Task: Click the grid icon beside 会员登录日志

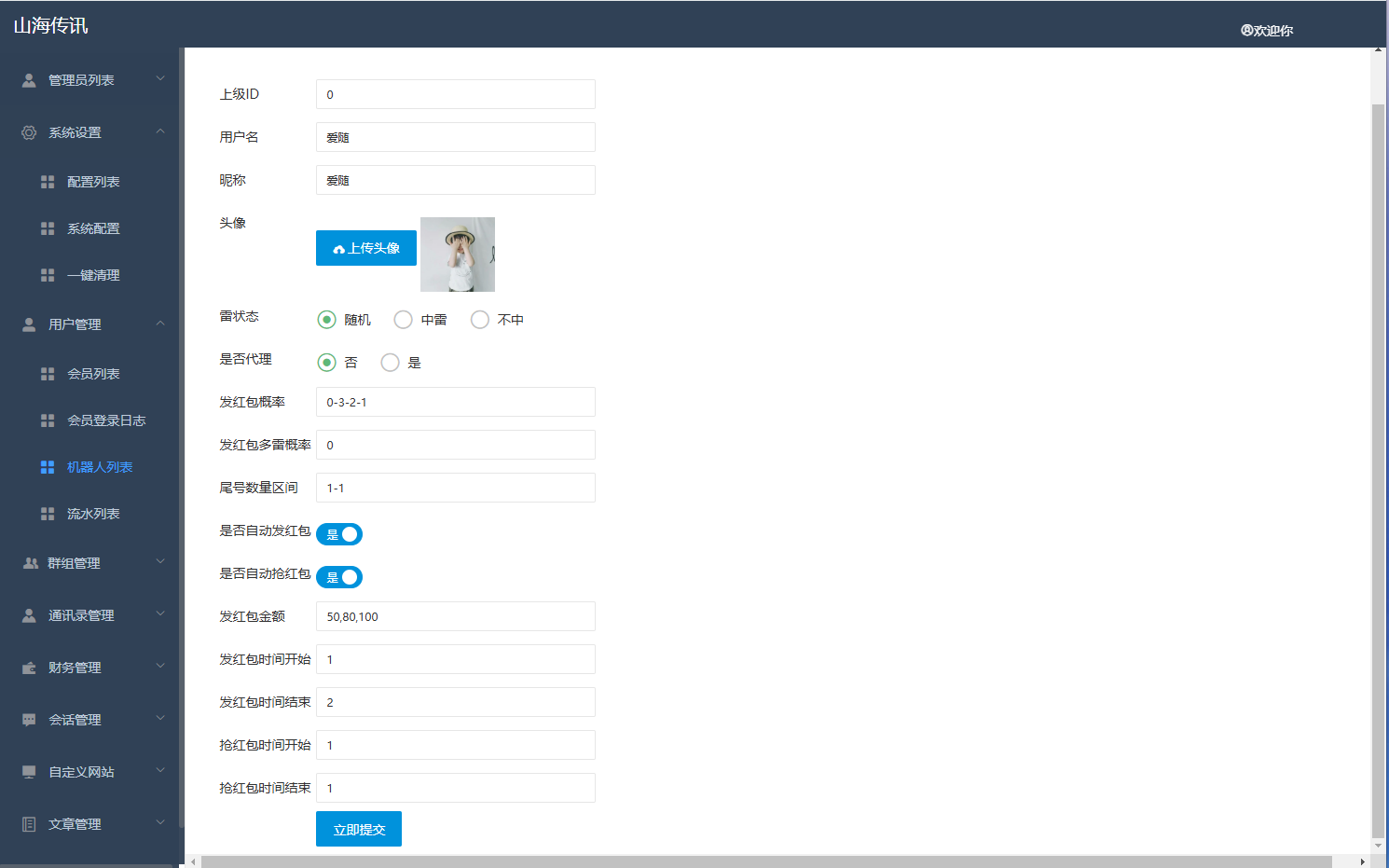Action: click(48, 420)
